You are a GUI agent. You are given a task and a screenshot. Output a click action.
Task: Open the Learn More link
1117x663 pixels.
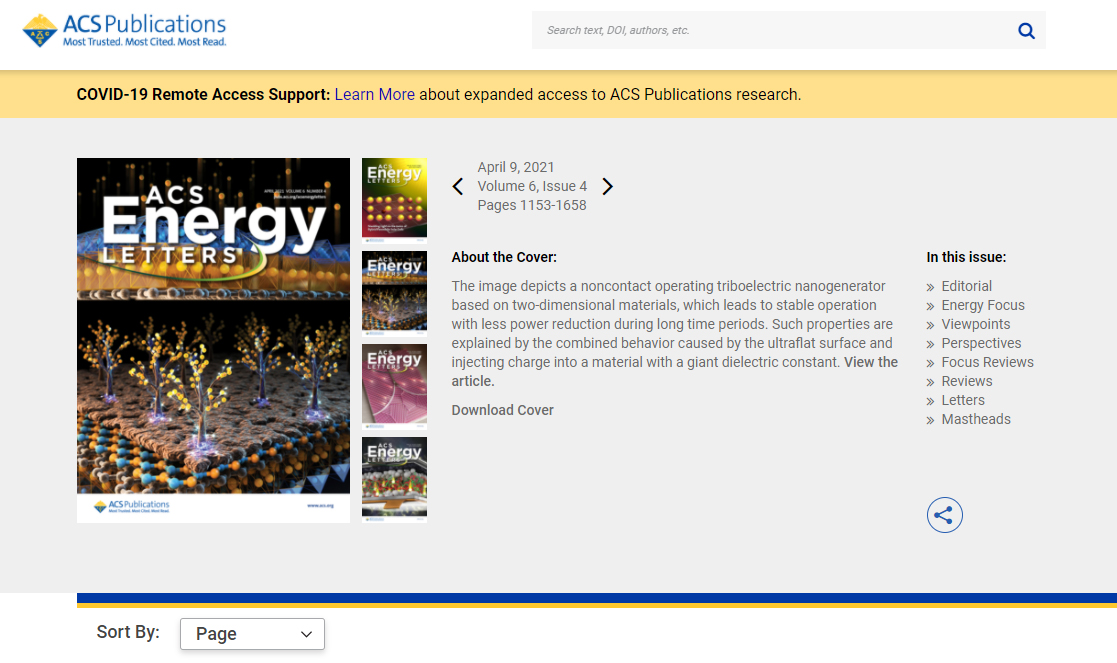375,95
